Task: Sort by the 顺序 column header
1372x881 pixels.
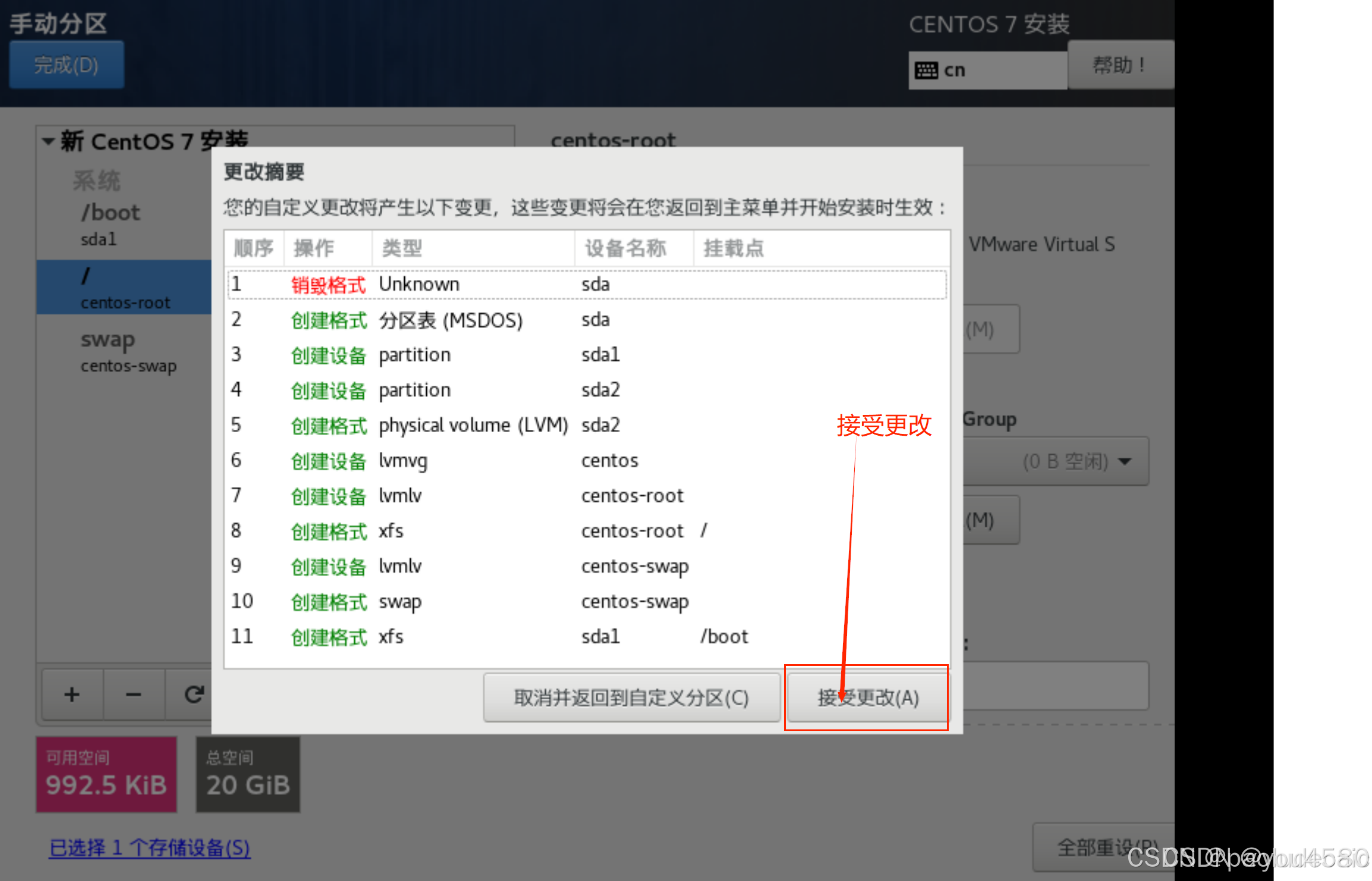Action: (x=254, y=248)
